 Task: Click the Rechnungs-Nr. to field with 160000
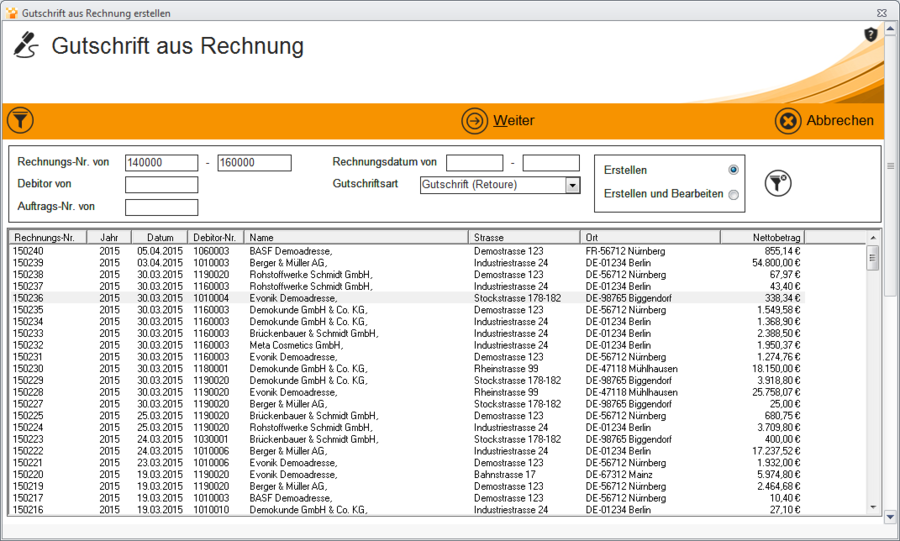(254, 163)
